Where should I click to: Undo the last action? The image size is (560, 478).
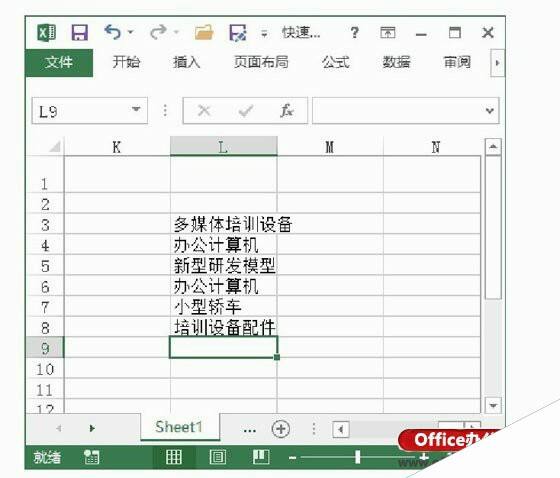[x=113, y=32]
